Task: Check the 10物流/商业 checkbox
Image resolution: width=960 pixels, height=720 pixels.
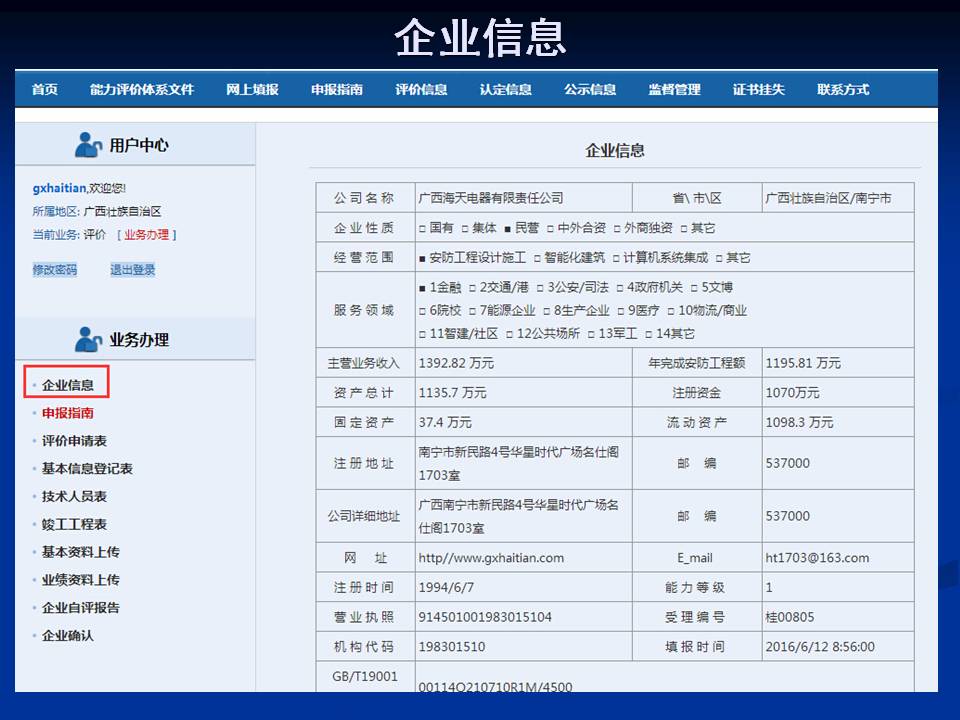Action: coord(671,311)
